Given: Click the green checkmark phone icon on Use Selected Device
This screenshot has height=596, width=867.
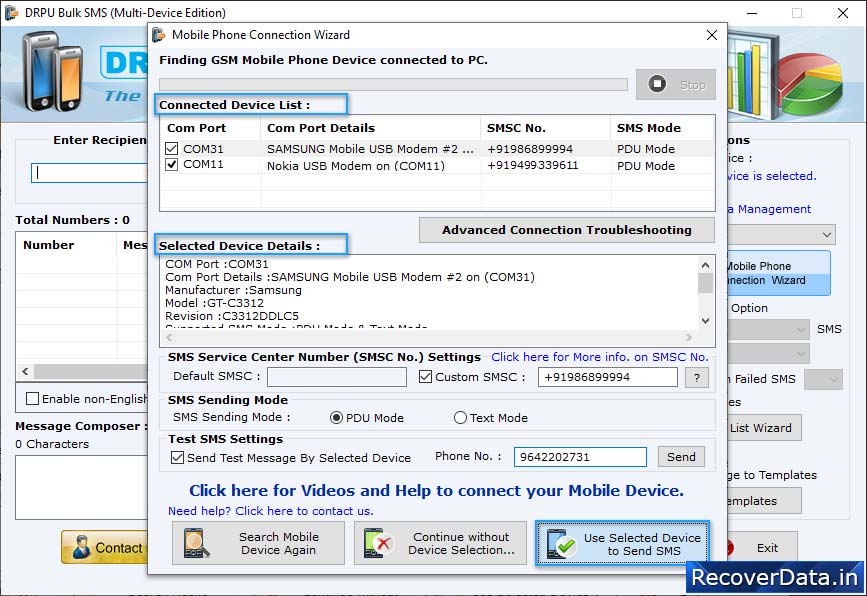Looking at the screenshot, I should [561, 544].
